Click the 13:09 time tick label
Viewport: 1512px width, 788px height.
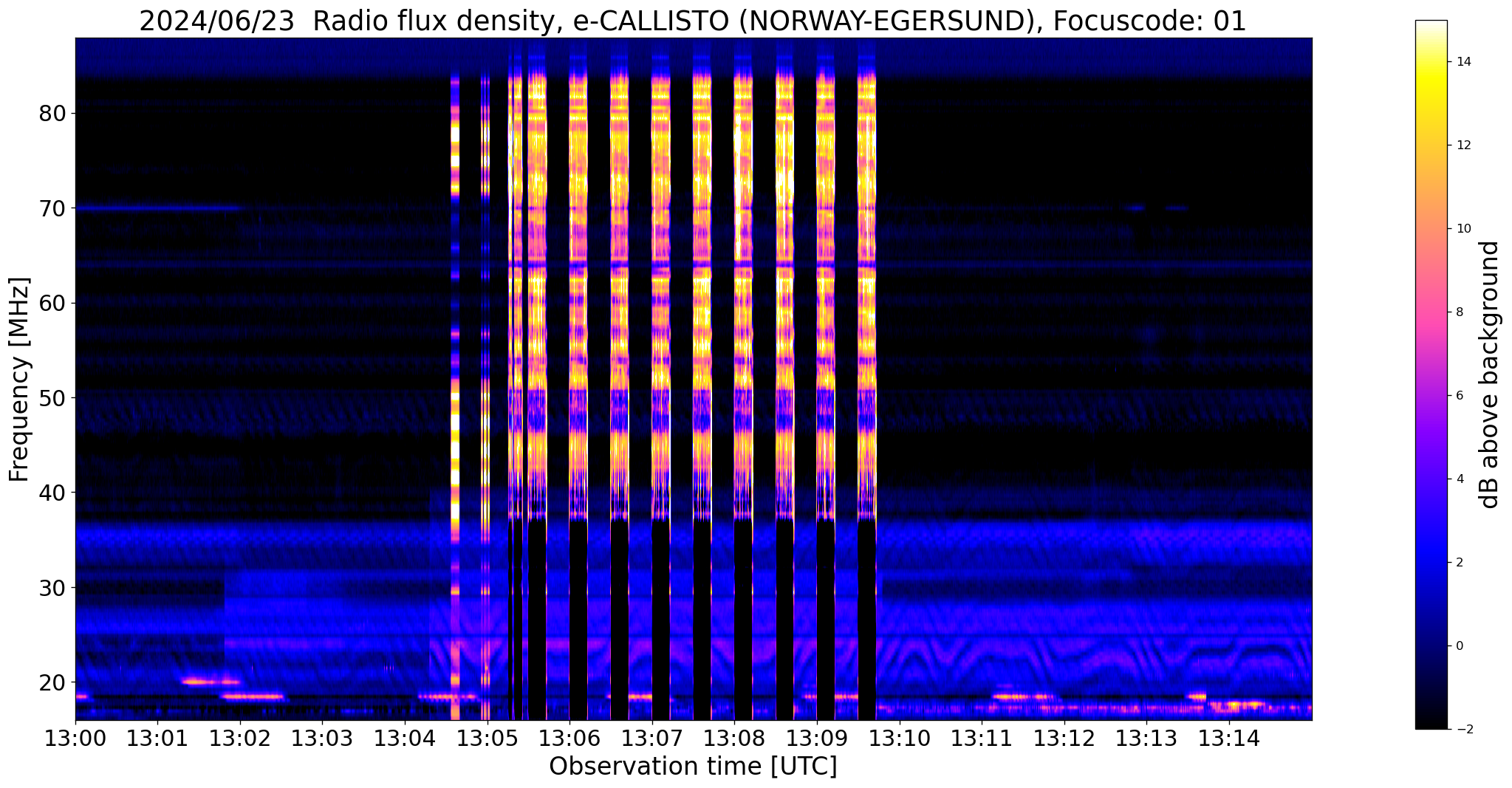[x=816, y=738]
